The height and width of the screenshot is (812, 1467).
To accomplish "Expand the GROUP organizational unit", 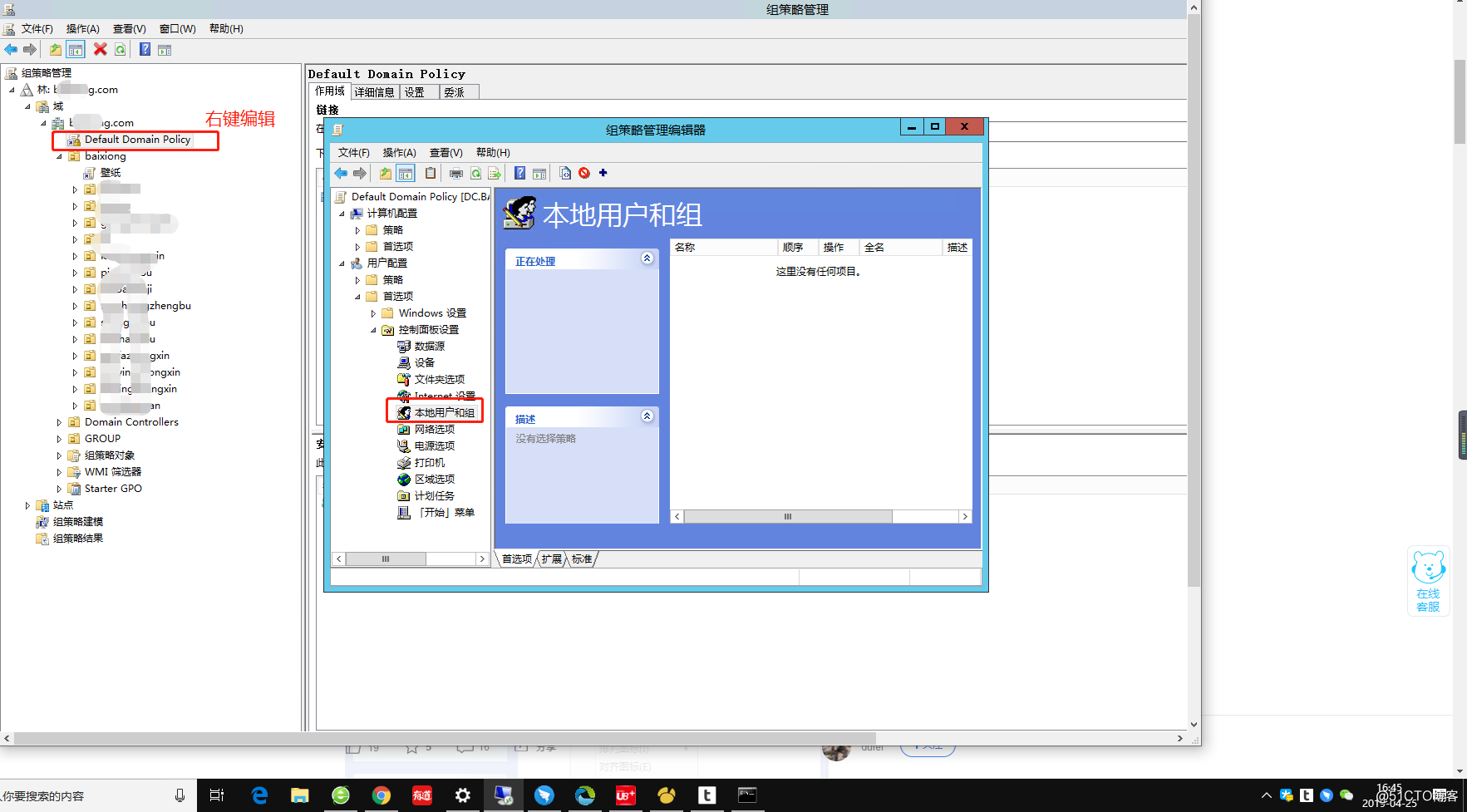I will click(x=59, y=439).
